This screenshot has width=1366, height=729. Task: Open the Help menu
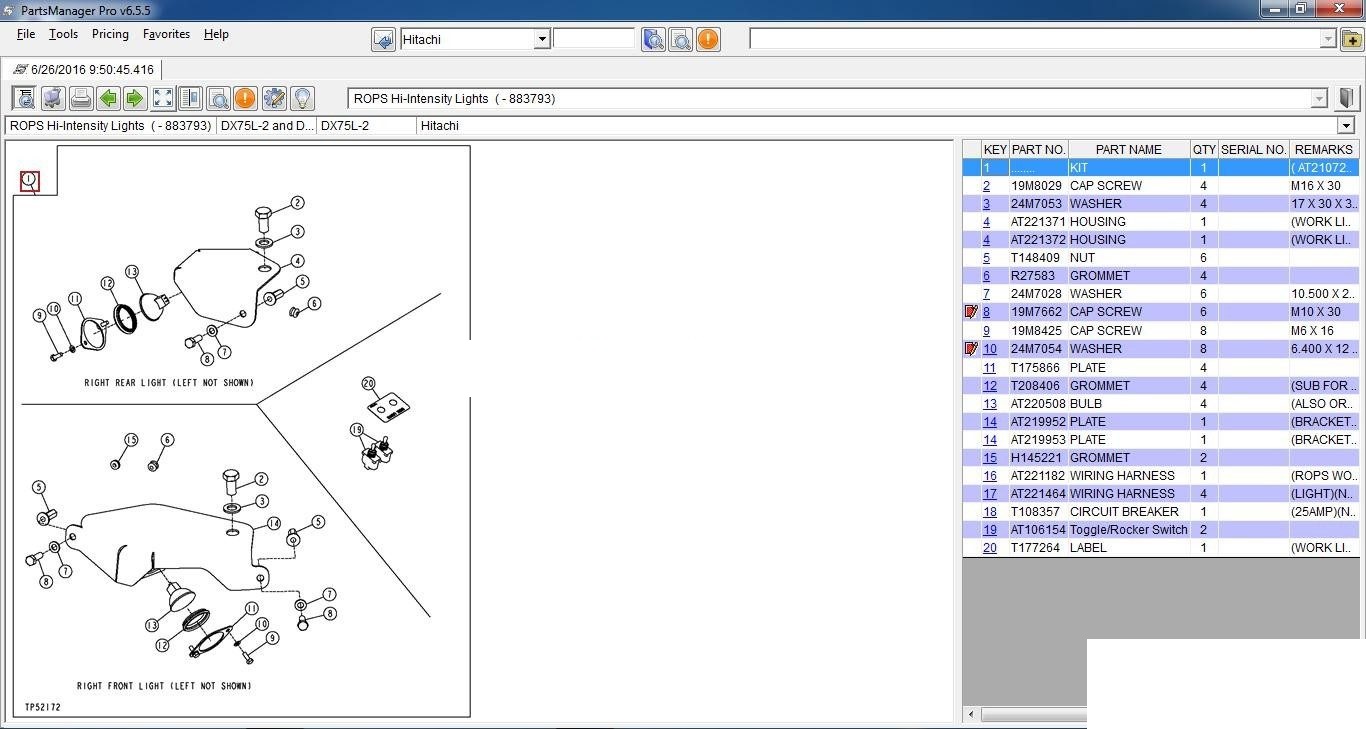point(216,34)
